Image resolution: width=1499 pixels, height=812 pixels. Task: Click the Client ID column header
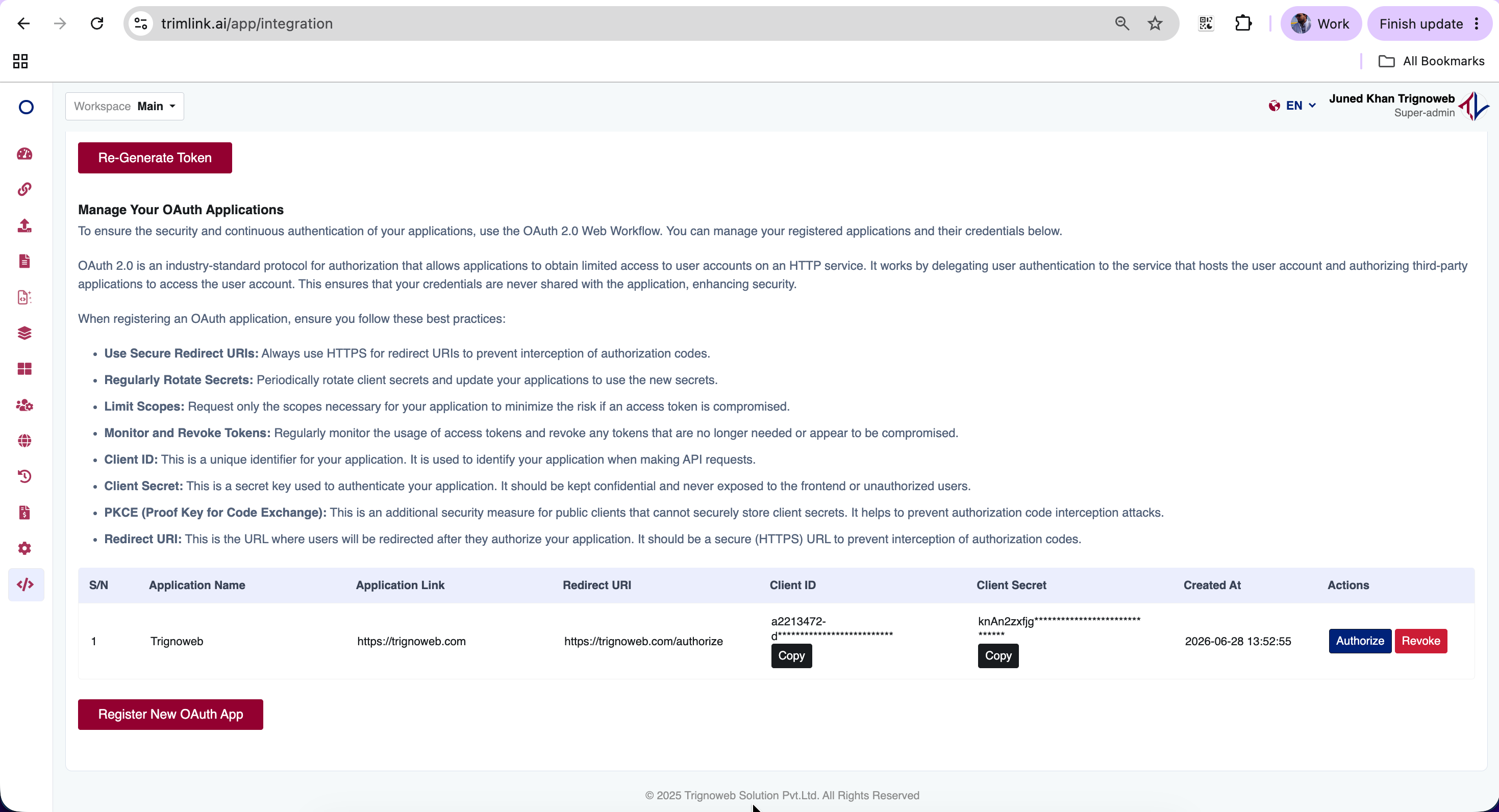pyautogui.click(x=792, y=585)
